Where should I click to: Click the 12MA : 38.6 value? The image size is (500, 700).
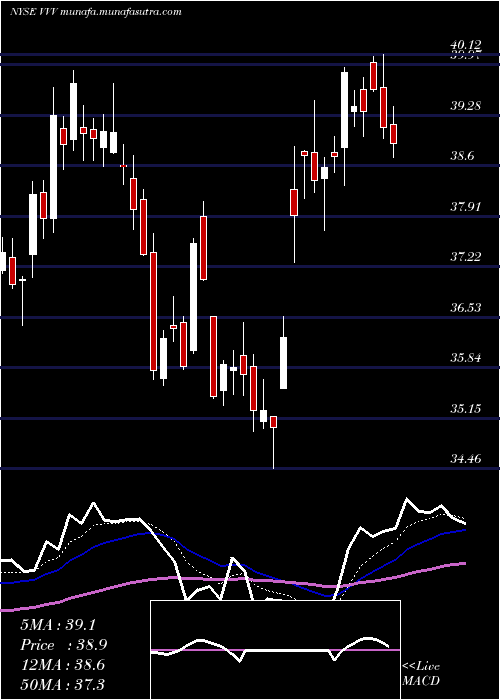[x=62, y=665]
